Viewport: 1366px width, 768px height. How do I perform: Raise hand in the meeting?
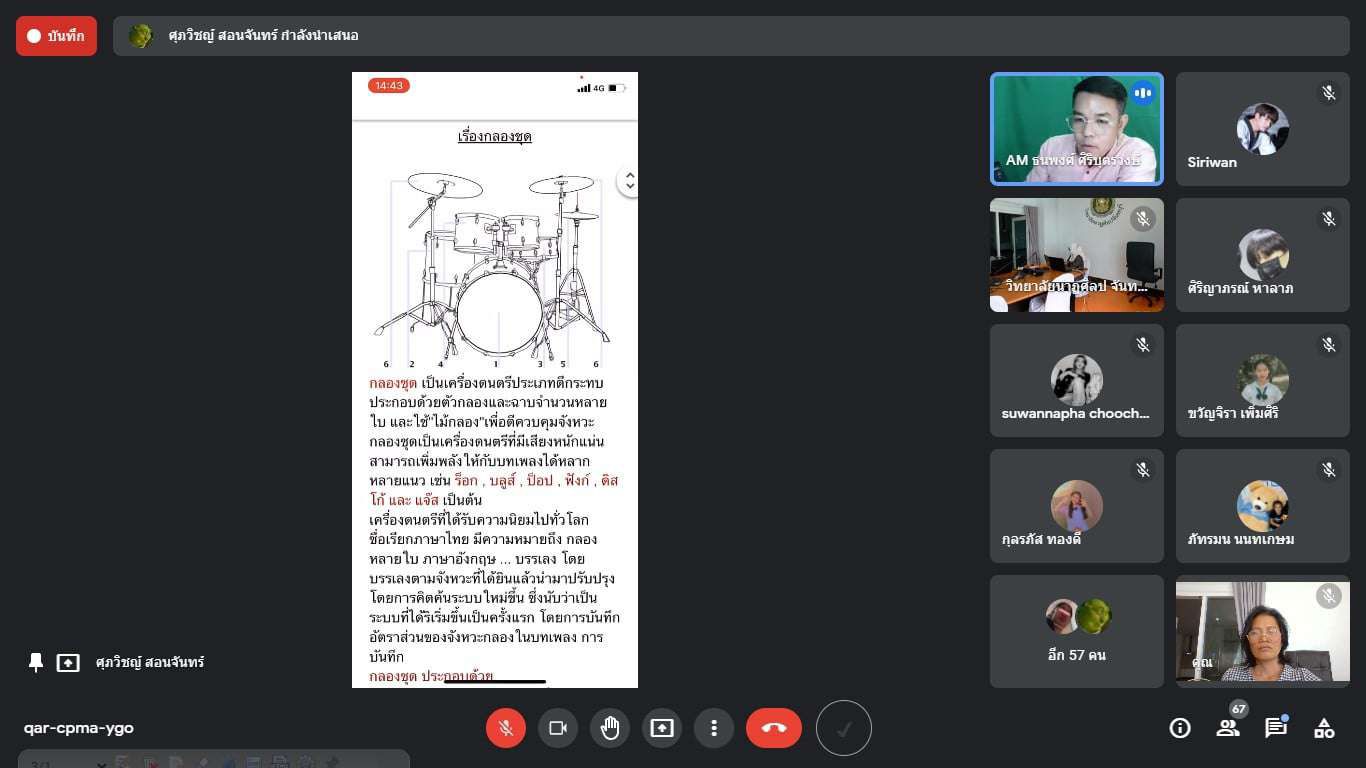(610, 728)
